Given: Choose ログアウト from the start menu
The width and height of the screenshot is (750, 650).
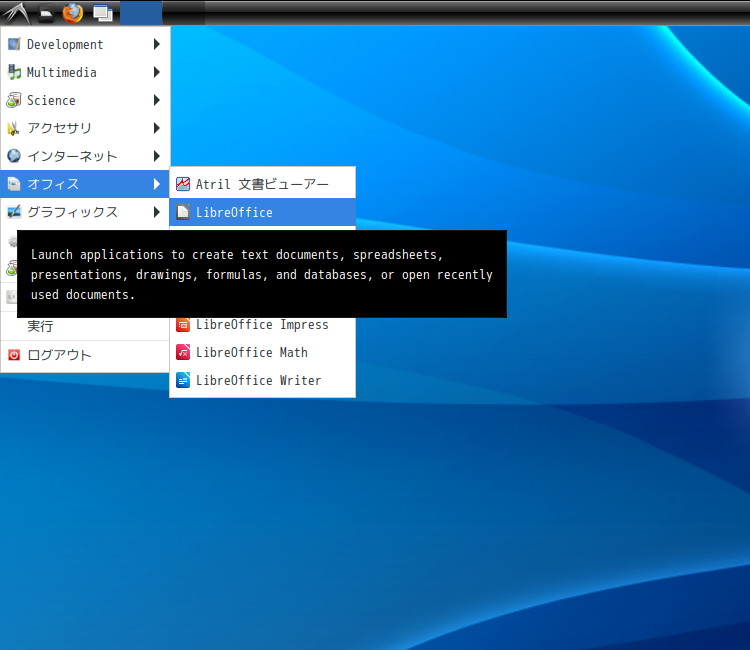Looking at the screenshot, I should 85,355.
